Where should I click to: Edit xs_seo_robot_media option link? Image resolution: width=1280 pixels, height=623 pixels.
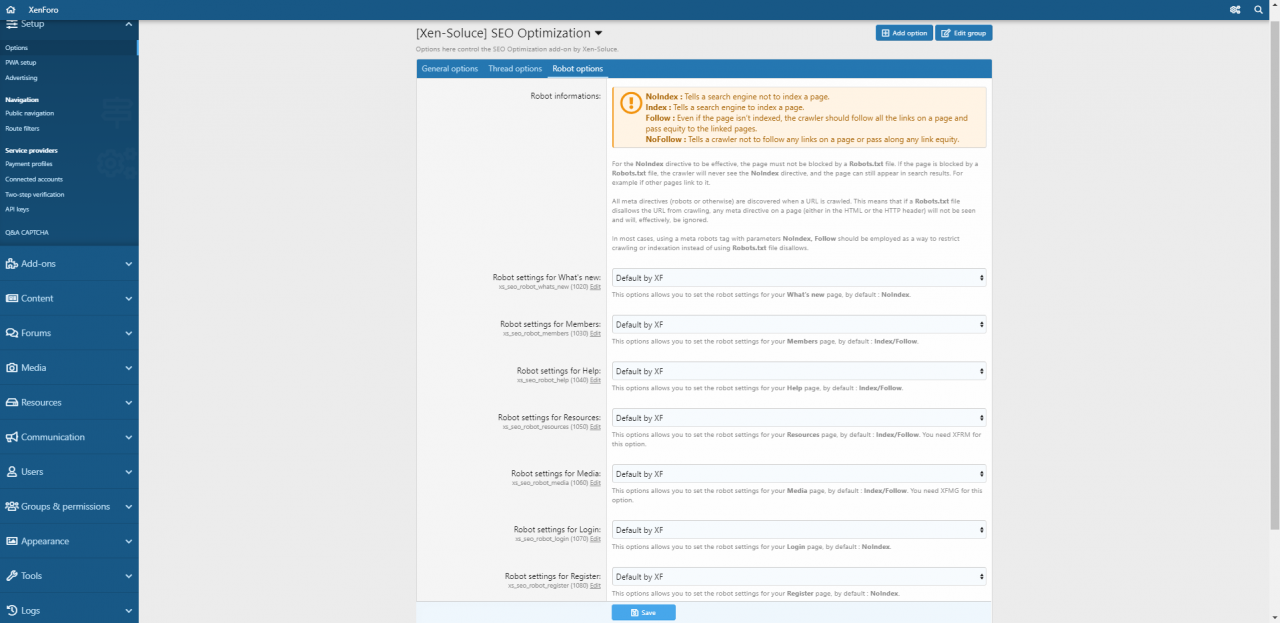coord(595,483)
